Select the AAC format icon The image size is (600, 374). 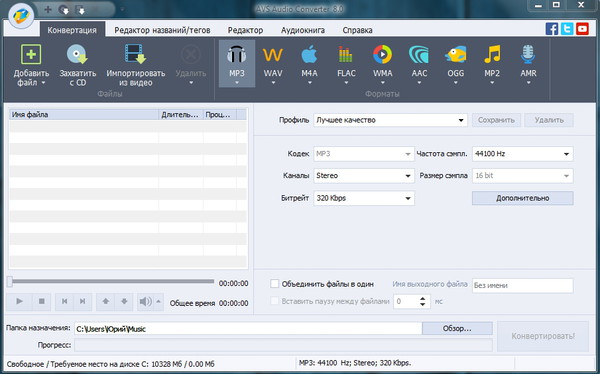pos(419,54)
